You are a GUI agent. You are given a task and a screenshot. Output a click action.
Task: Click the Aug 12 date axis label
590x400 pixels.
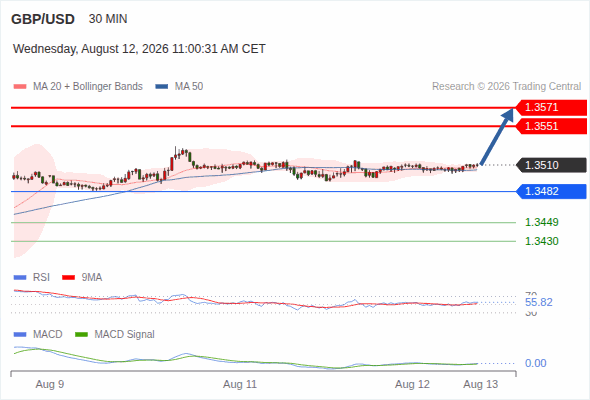pyautogui.click(x=412, y=385)
